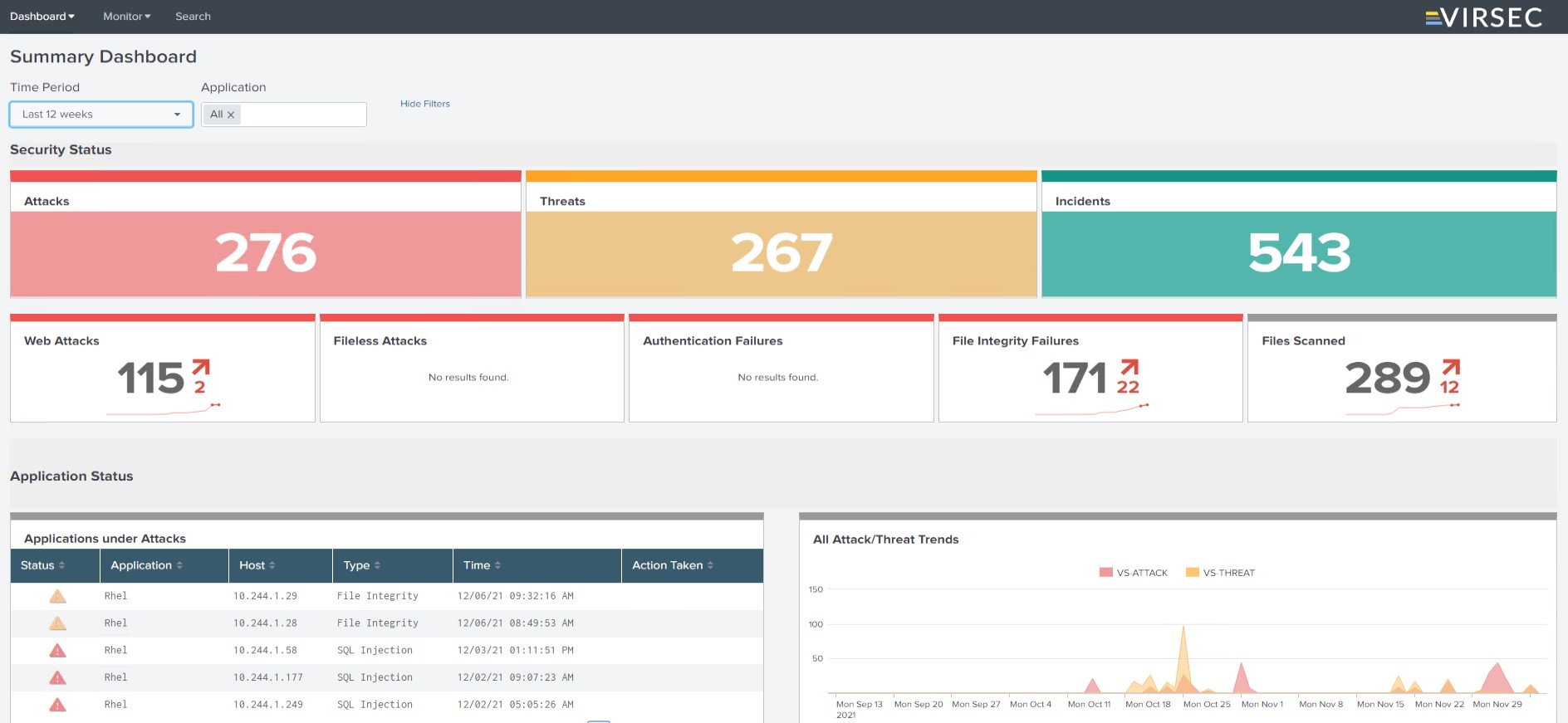Viewport: 1568px width, 723px height.
Task: Click the 12/06/21 09:32:16 AM timestamp
Action: tap(515, 596)
